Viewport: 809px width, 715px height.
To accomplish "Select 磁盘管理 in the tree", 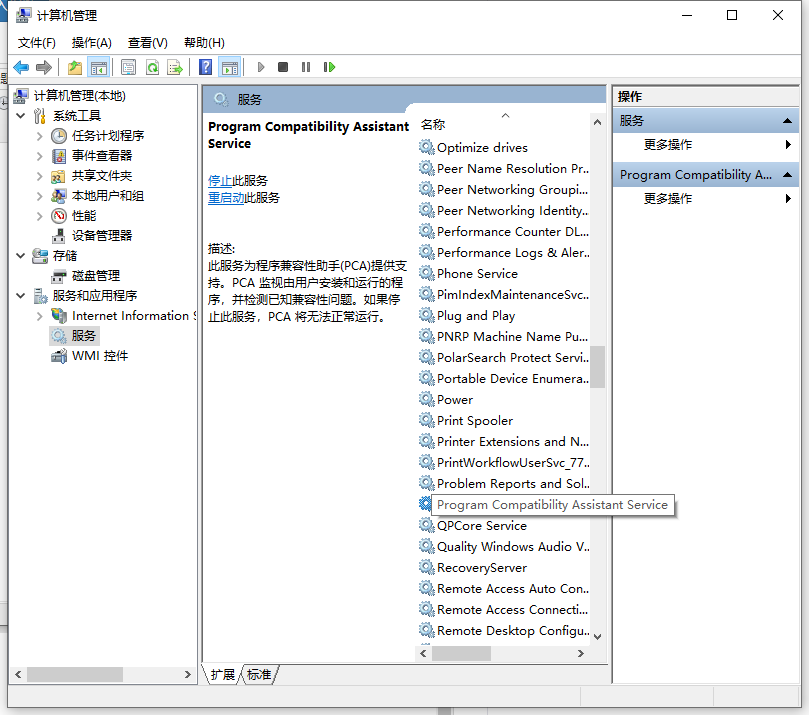I will (95, 275).
